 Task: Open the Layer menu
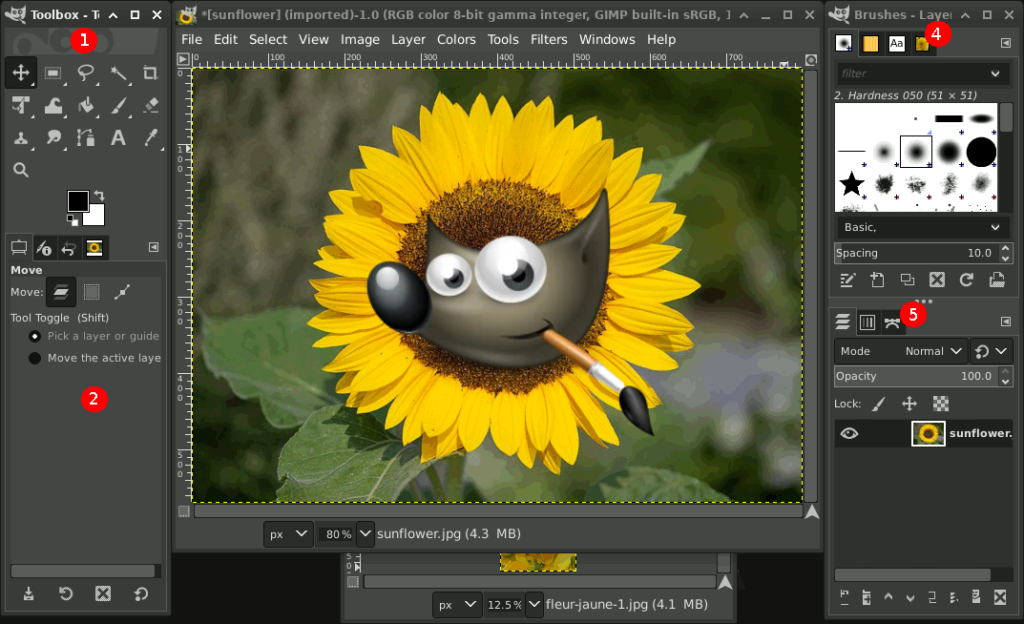click(408, 39)
